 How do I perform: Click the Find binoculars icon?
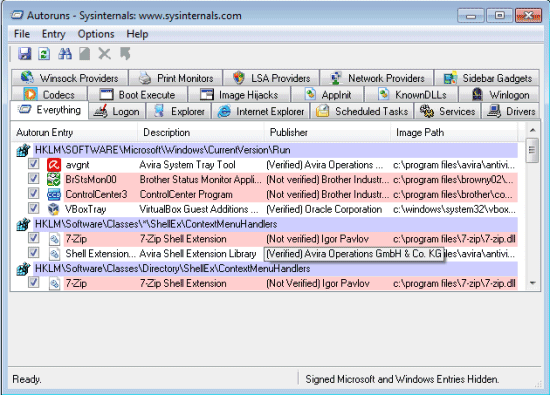[65, 54]
